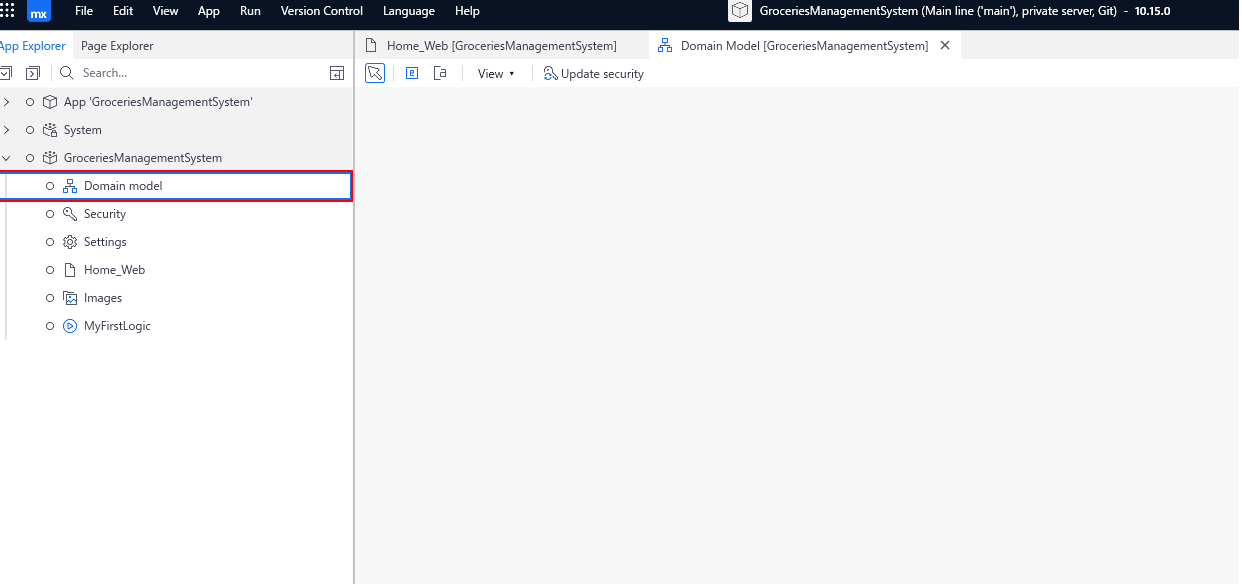Select the Entity tool in toolbar

pyautogui.click(x=412, y=73)
